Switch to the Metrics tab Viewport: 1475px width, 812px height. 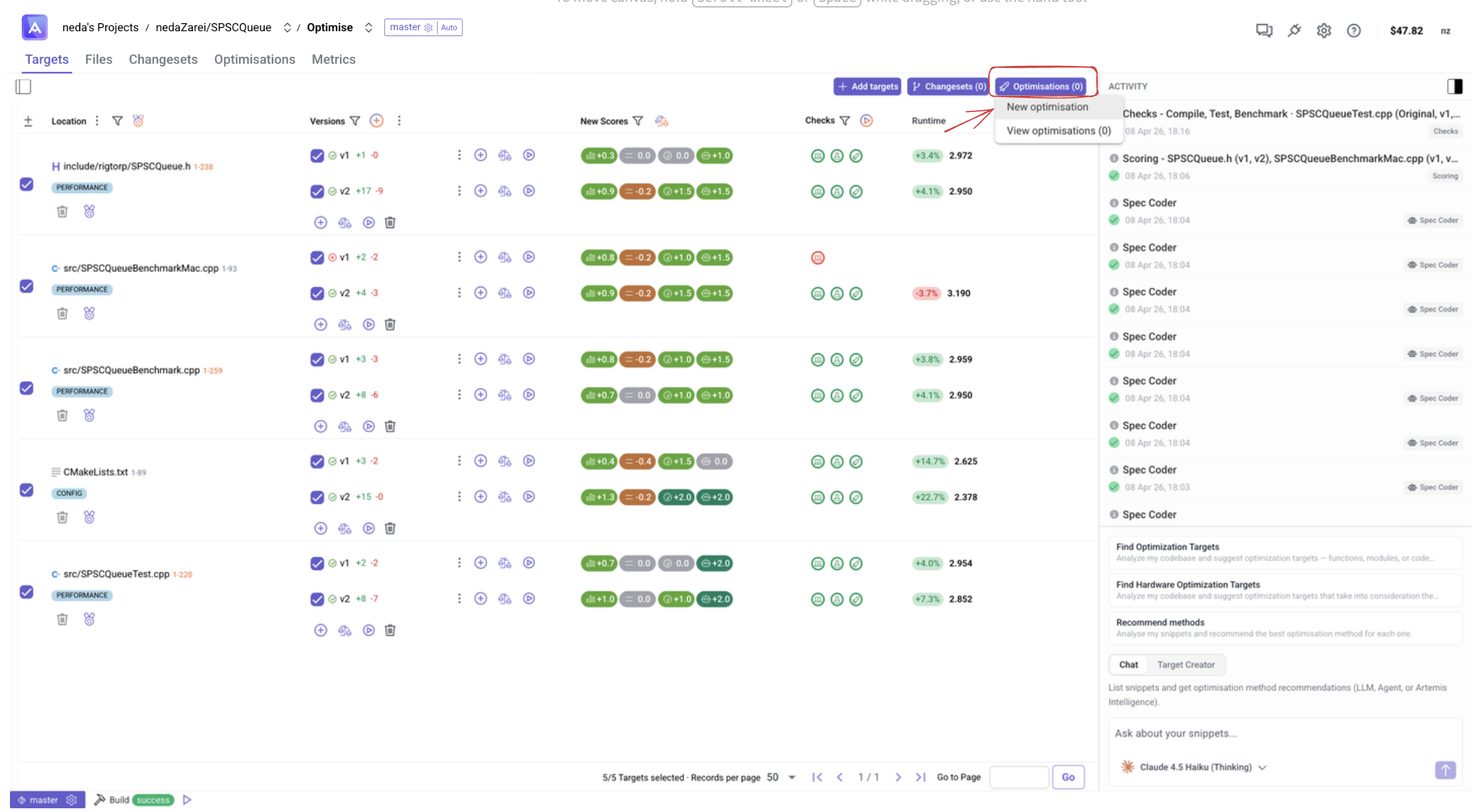(x=333, y=59)
